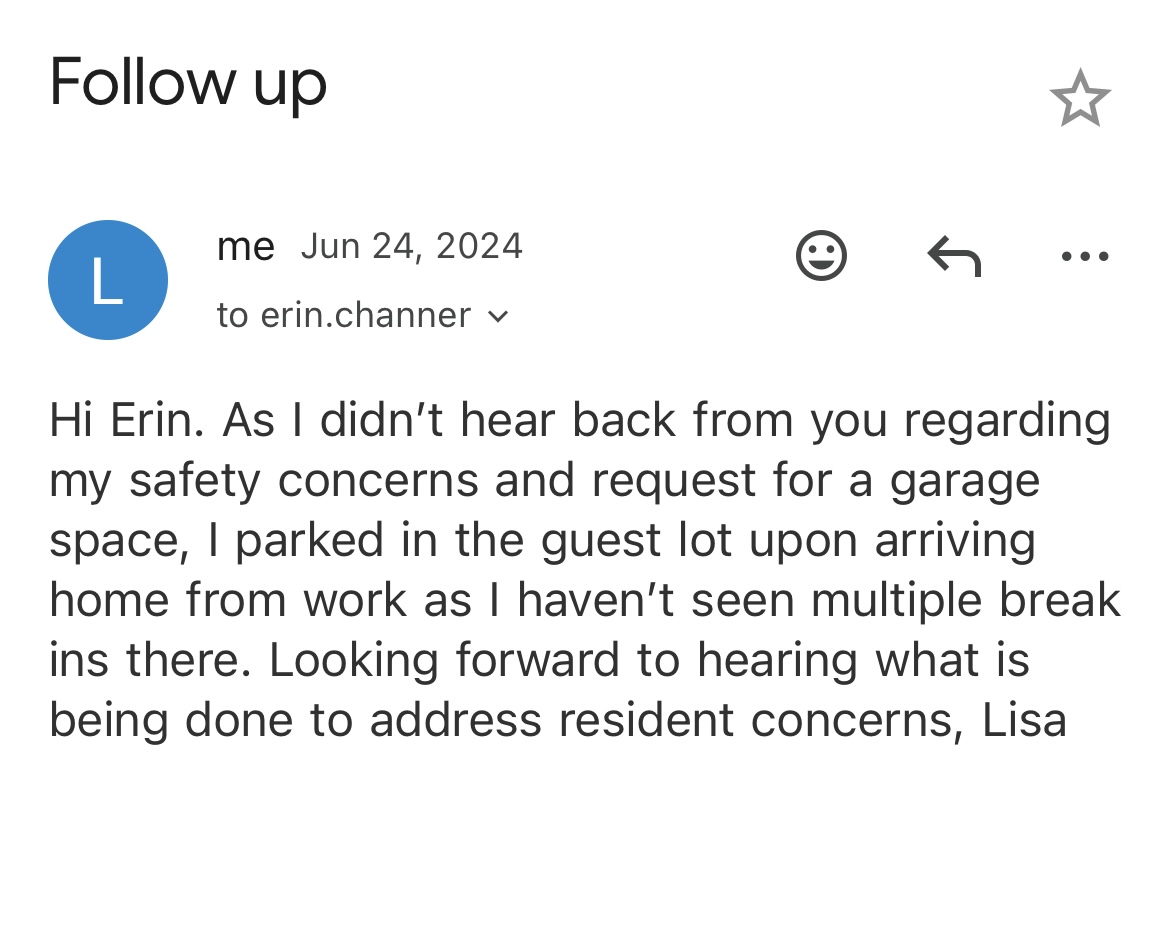Image resolution: width=1170 pixels, height=929 pixels.
Task: Click the word "arriving" in the message
Action: 955,541
